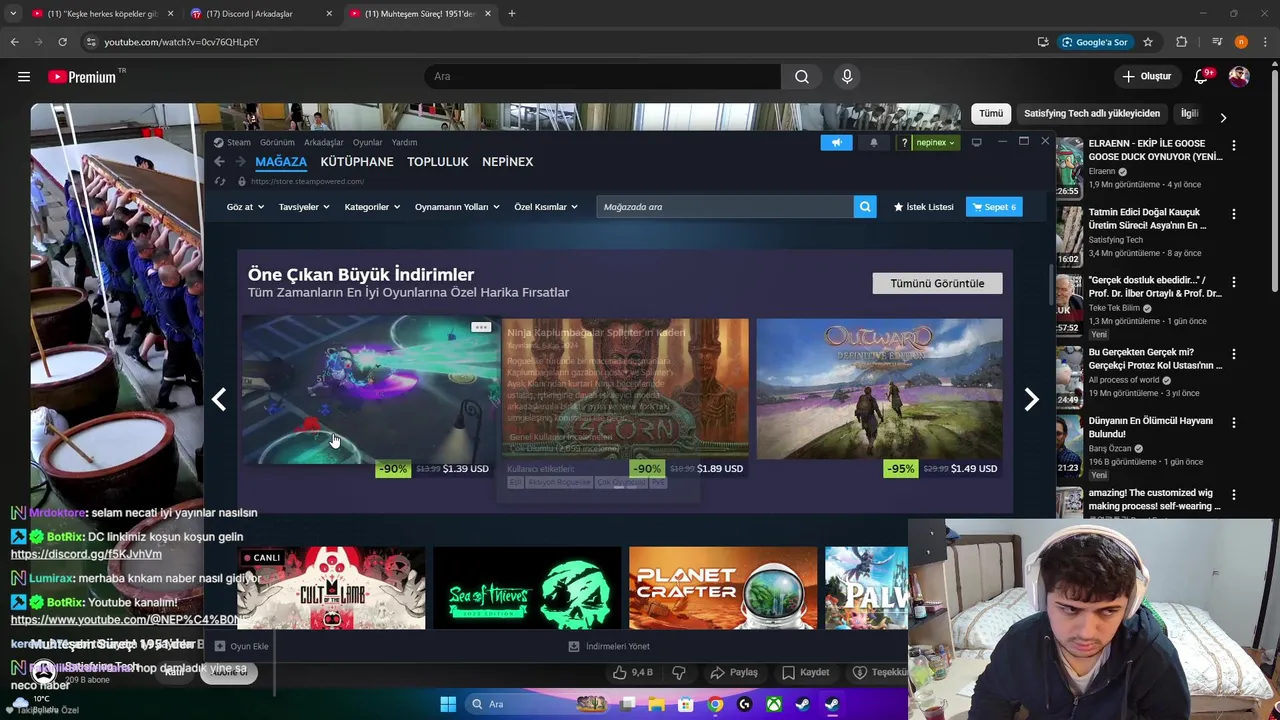Start YouTube voice search with microphone

[847, 76]
